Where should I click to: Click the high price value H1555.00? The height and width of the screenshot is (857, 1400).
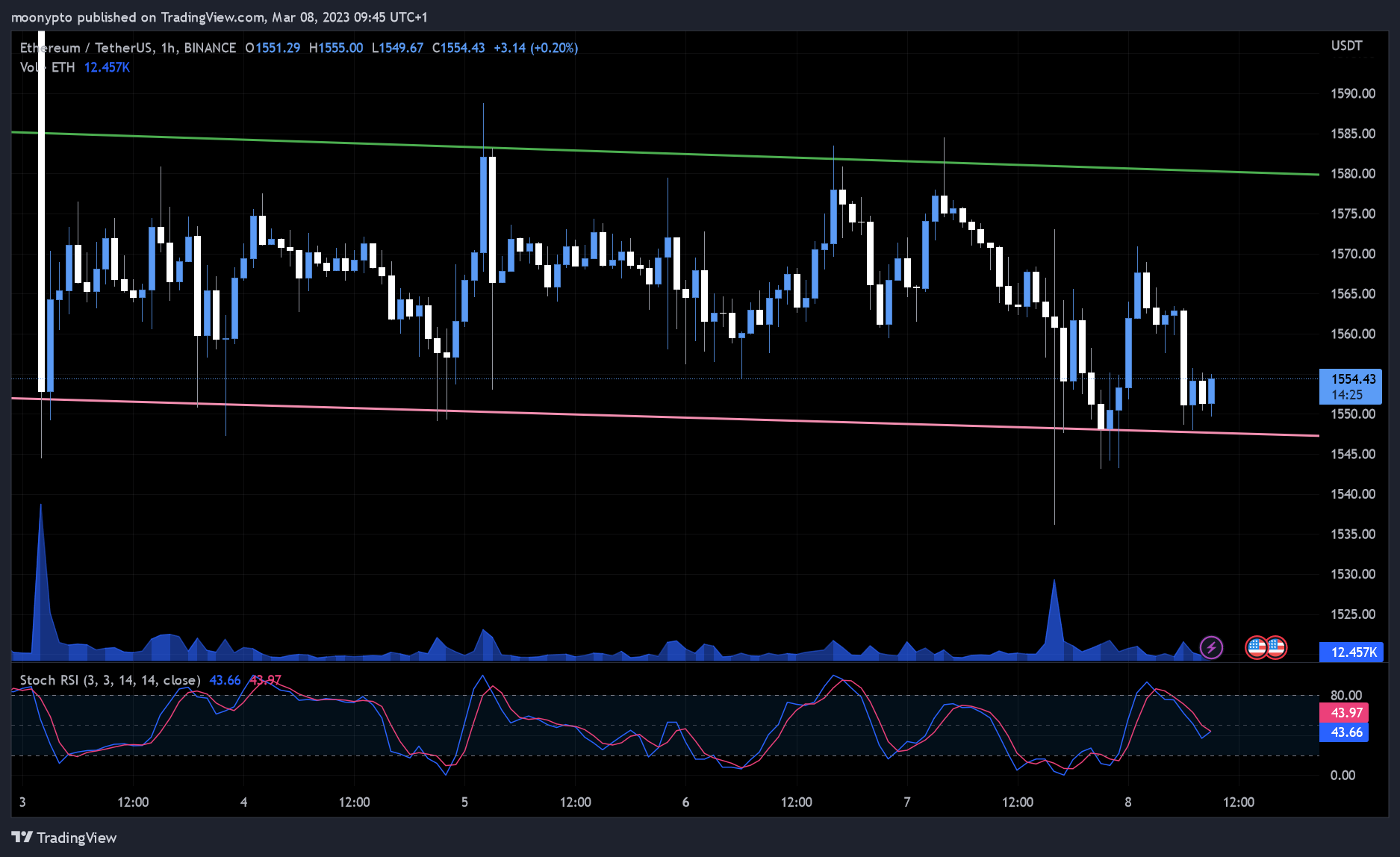pyautogui.click(x=336, y=48)
